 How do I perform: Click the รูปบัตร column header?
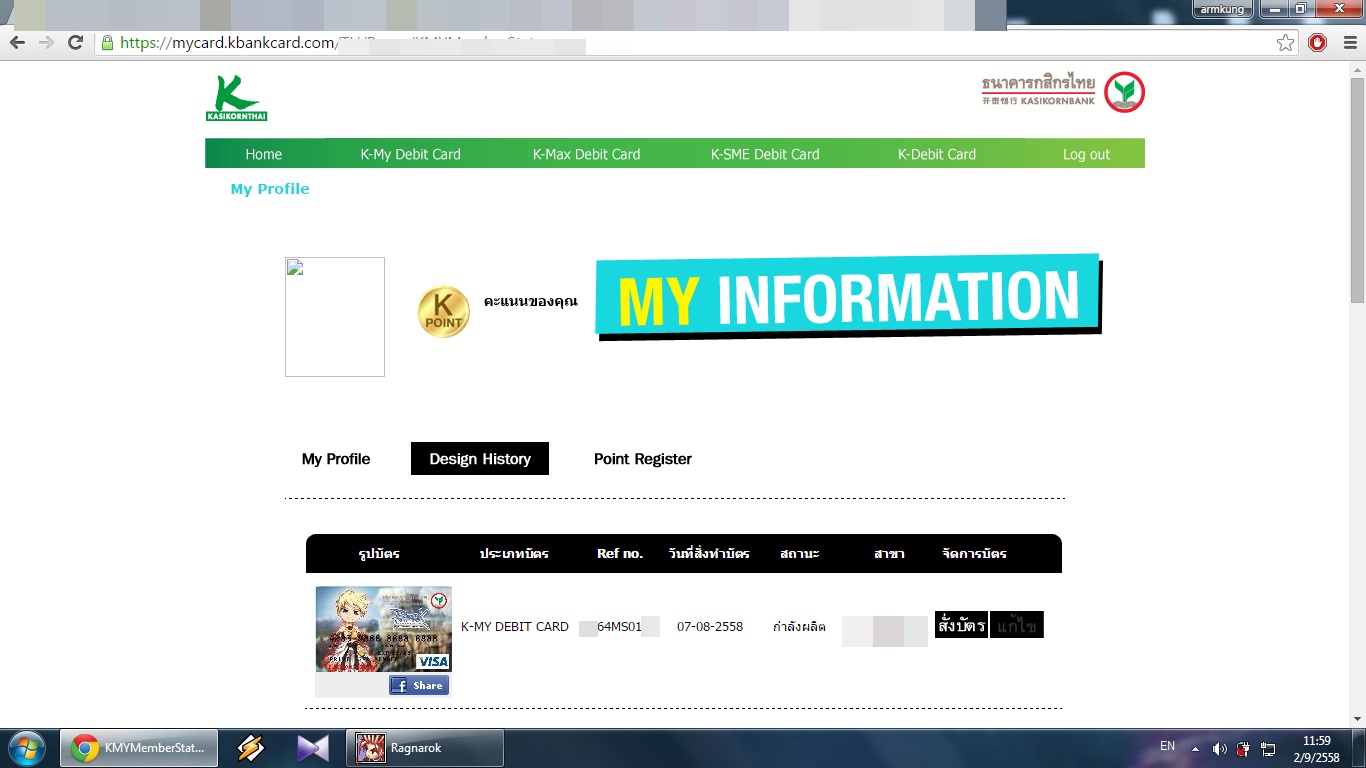pyautogui.click(x=379, y=553)
